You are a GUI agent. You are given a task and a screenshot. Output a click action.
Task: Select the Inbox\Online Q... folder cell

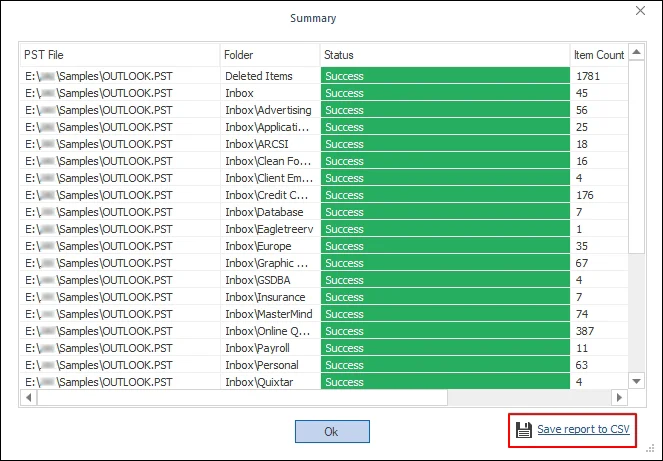[270, 331]
